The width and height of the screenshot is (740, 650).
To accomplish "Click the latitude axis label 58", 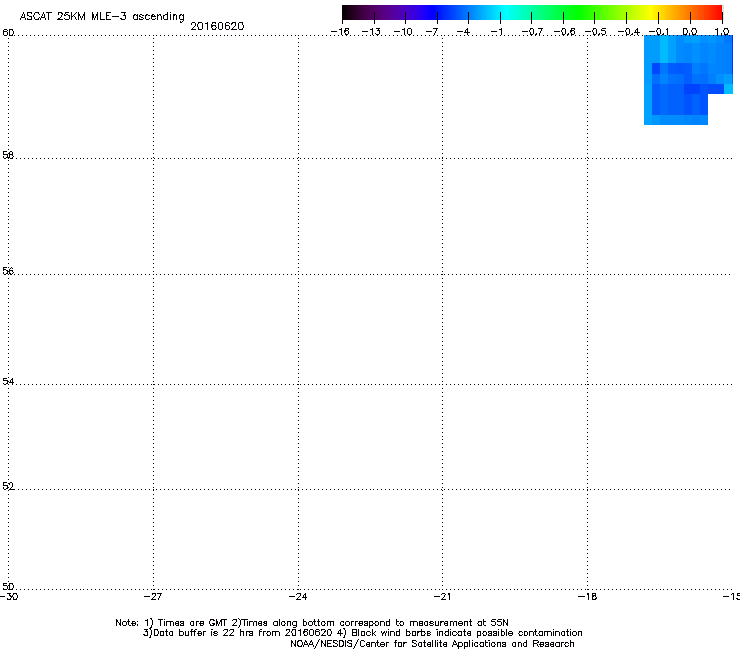I will [8, 155].
